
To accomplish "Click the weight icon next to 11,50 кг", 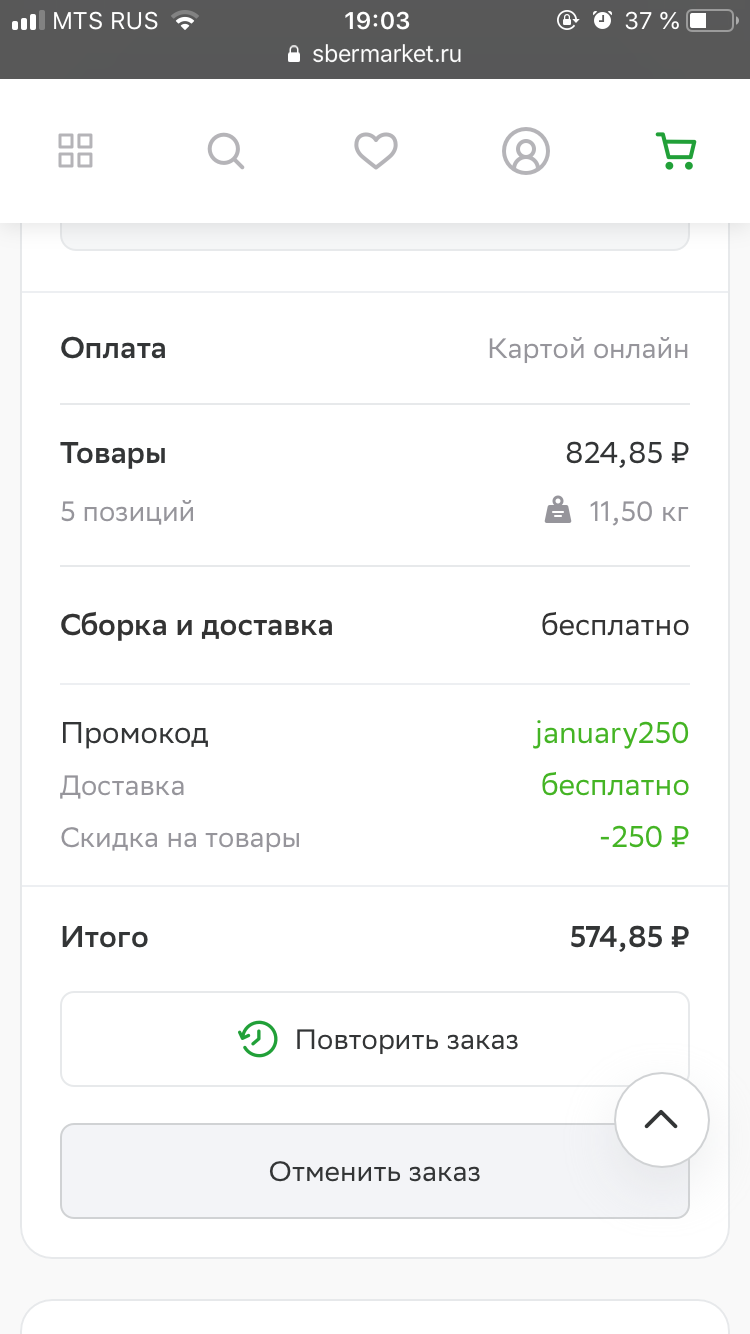I will (558, 512).
